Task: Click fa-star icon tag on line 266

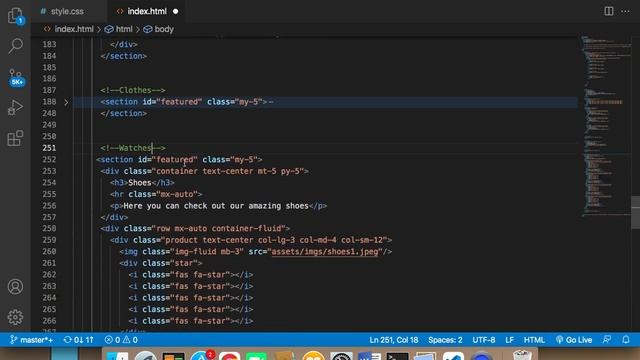Action: 191,321
